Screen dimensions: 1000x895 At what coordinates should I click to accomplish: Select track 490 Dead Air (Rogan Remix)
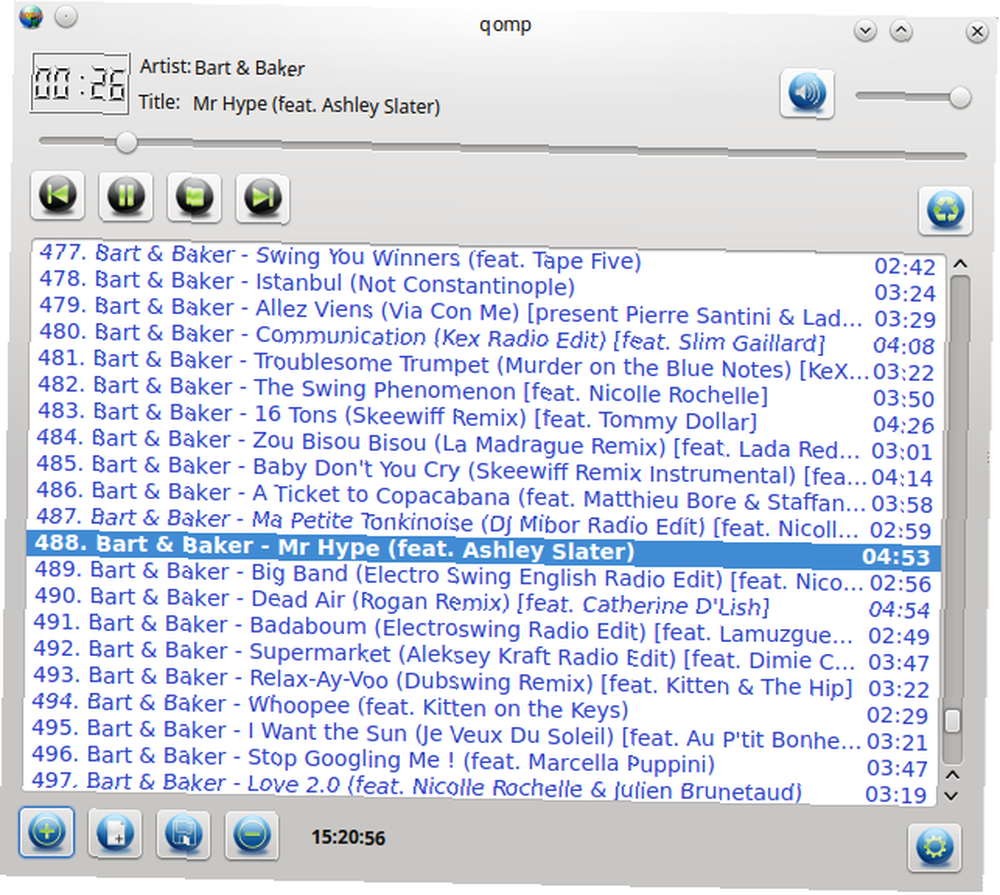click(x=482, y=602)
